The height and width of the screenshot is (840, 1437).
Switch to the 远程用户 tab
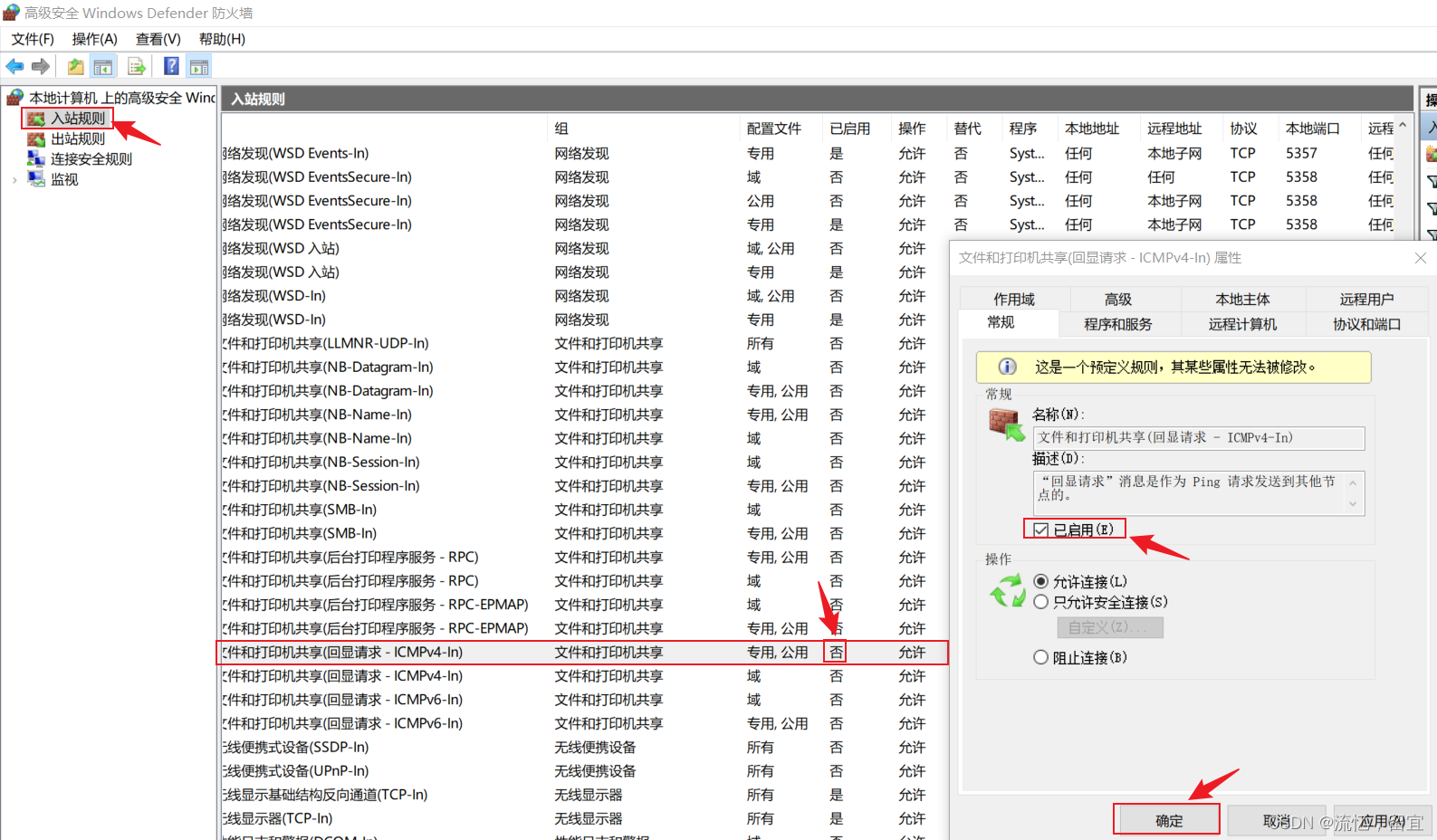pos(1366,299)
